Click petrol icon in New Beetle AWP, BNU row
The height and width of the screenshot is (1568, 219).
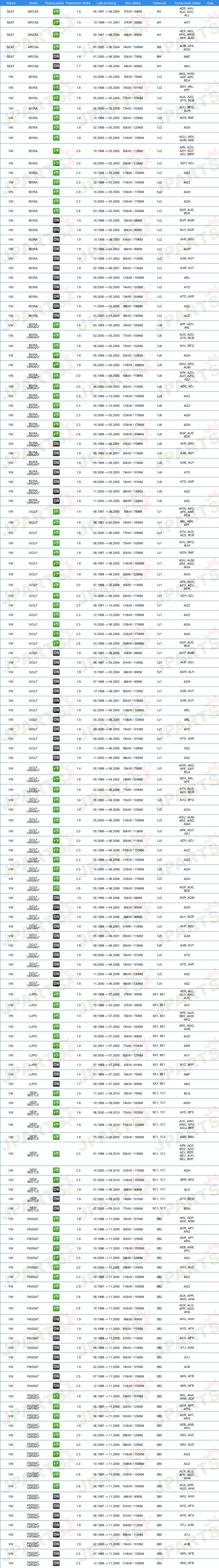pos(56,1137)
